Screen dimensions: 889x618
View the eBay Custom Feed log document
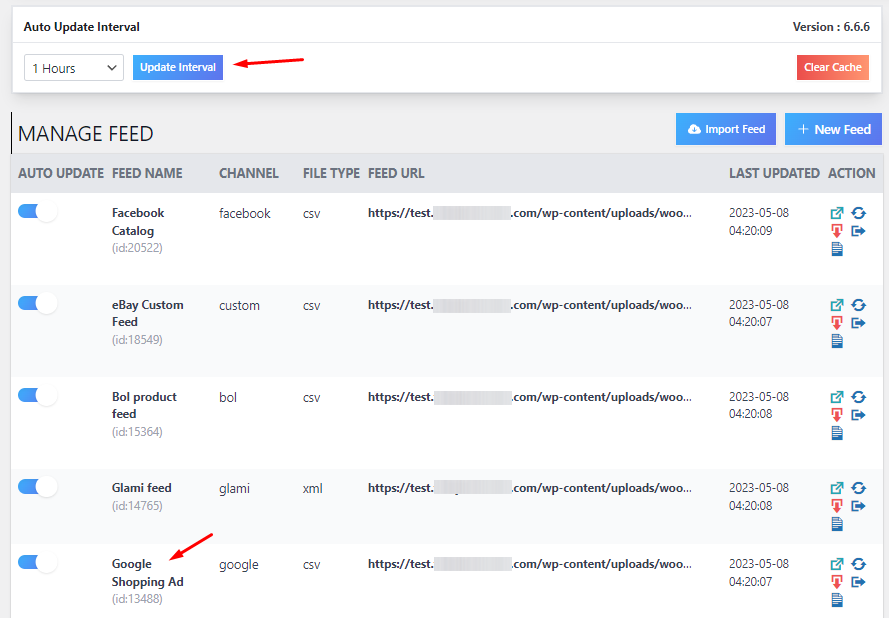pos(837,341)
